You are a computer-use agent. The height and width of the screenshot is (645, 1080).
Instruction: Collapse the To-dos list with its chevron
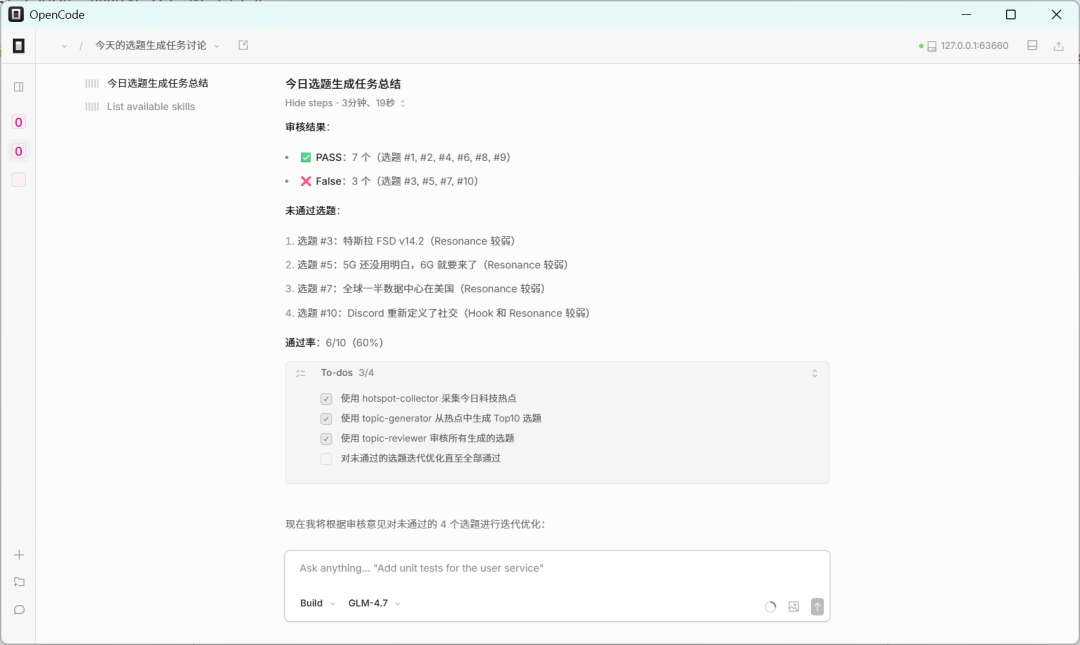(814, 372)
